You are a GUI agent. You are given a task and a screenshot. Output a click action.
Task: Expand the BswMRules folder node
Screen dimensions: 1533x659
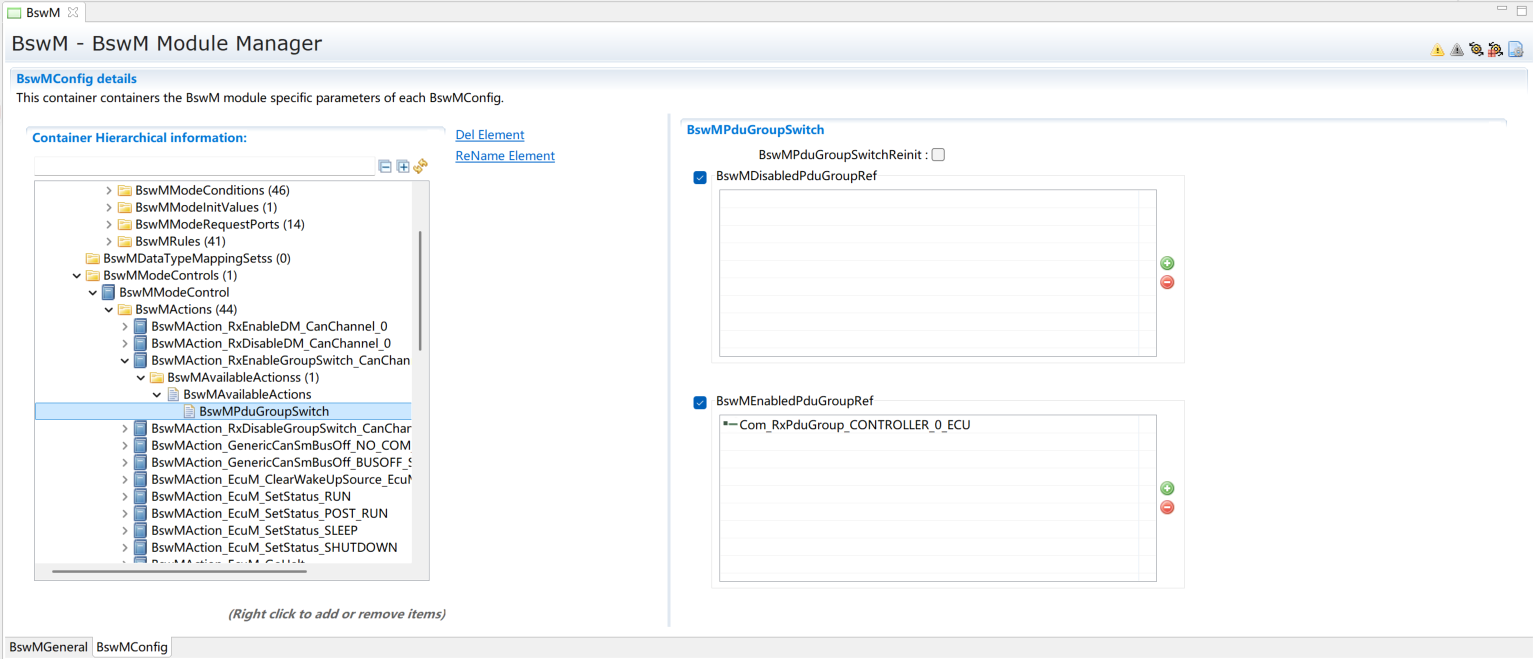click(109, 241)
